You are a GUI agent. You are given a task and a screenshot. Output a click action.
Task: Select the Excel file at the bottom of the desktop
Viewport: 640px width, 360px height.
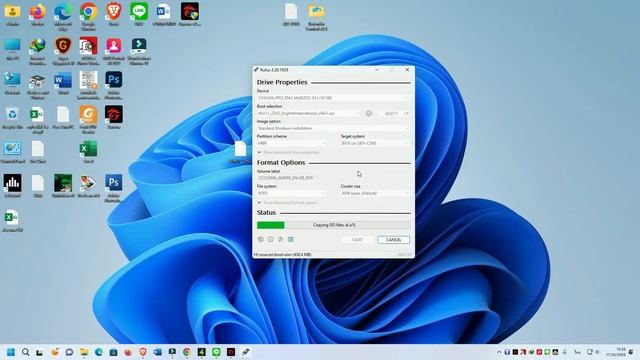(x=12, y=221)
